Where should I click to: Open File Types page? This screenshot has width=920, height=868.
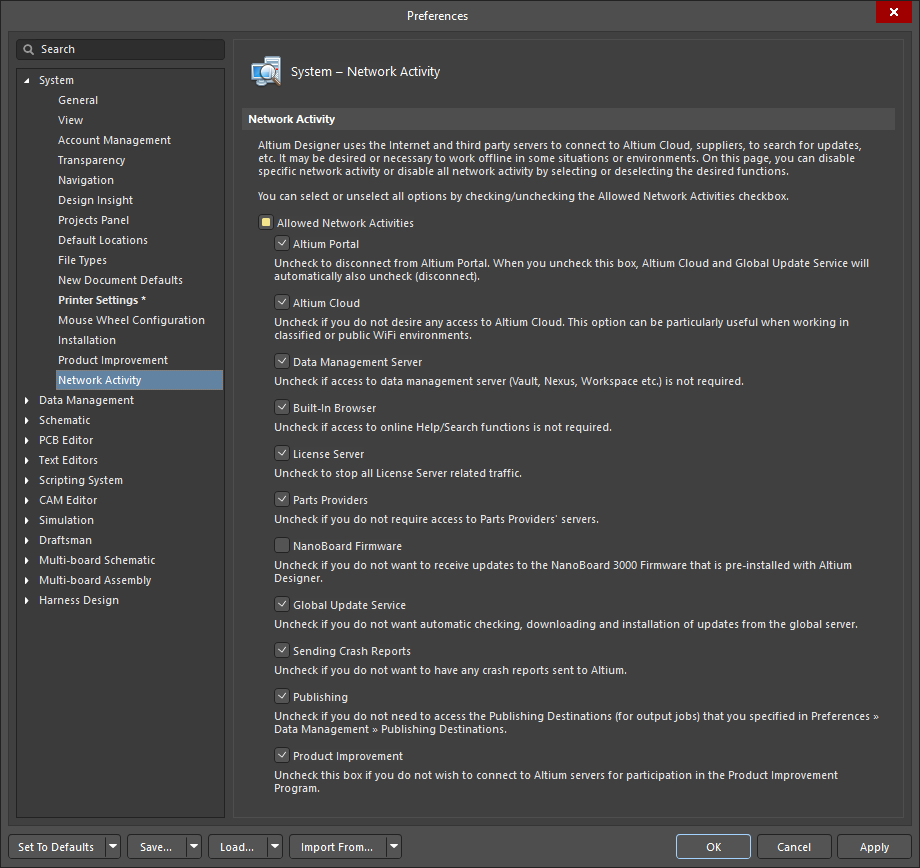tap(82, 260)
